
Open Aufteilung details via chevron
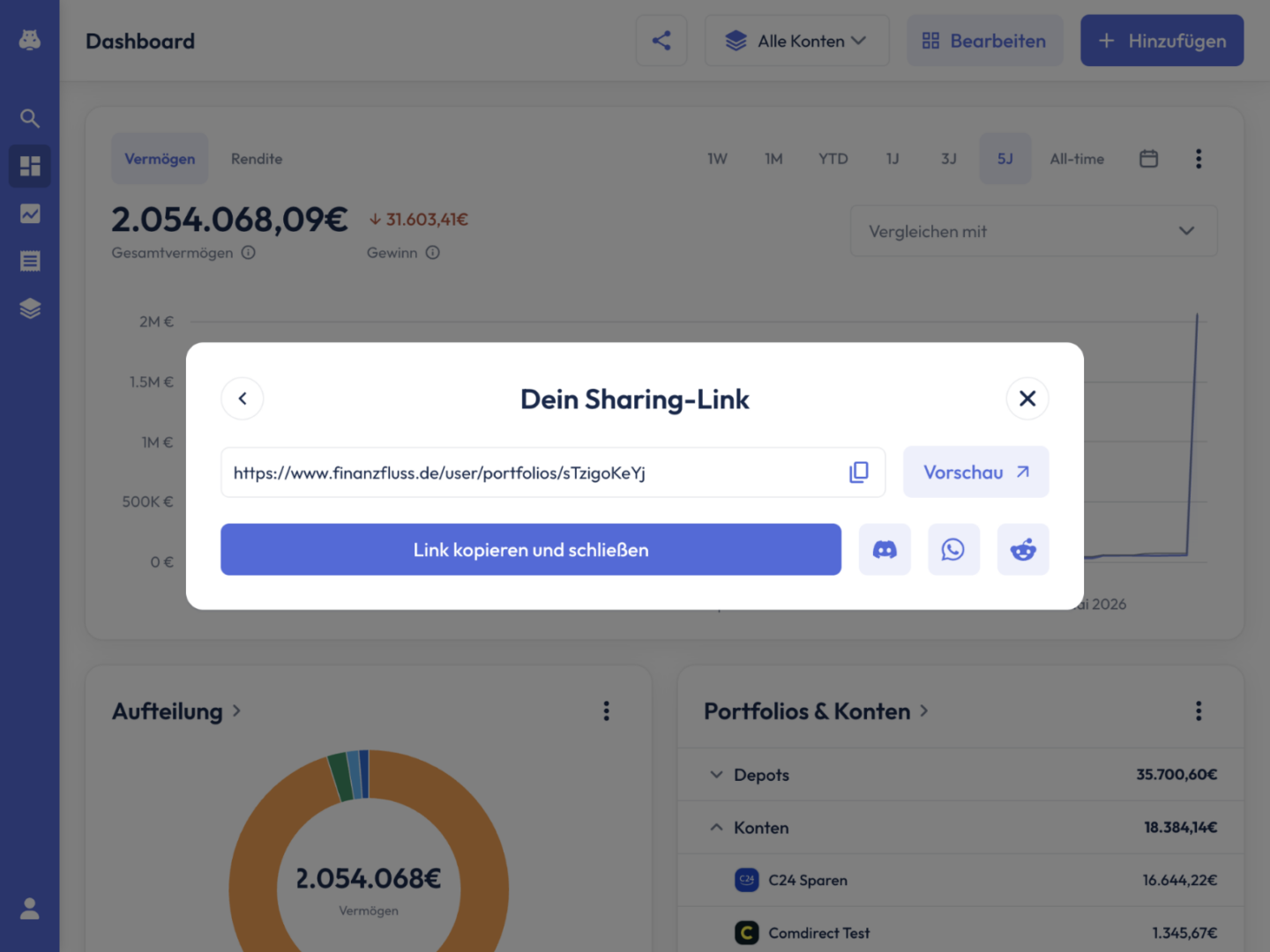point(236,711)
